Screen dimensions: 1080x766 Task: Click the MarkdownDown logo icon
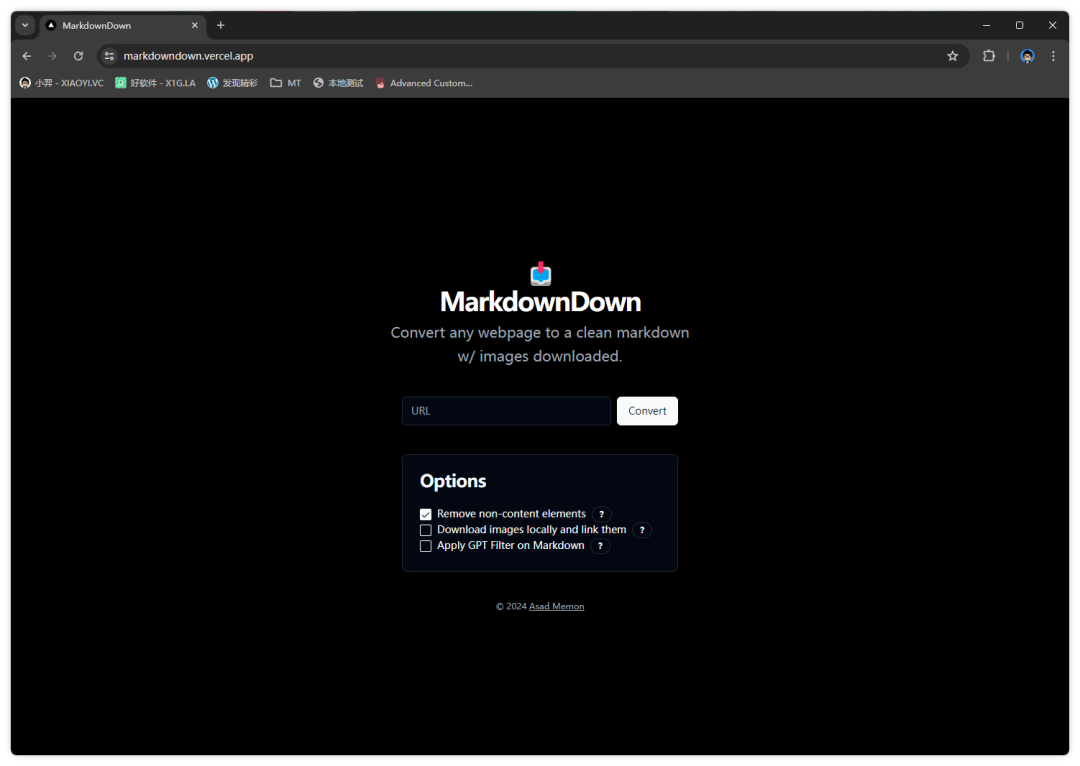pyautogui.click(x=541, y=273)
